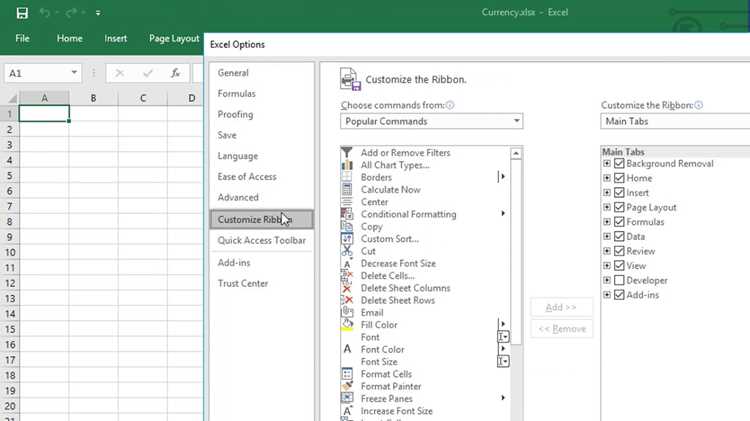Open the Name Box dropdown arrow

tap(74, 73)
